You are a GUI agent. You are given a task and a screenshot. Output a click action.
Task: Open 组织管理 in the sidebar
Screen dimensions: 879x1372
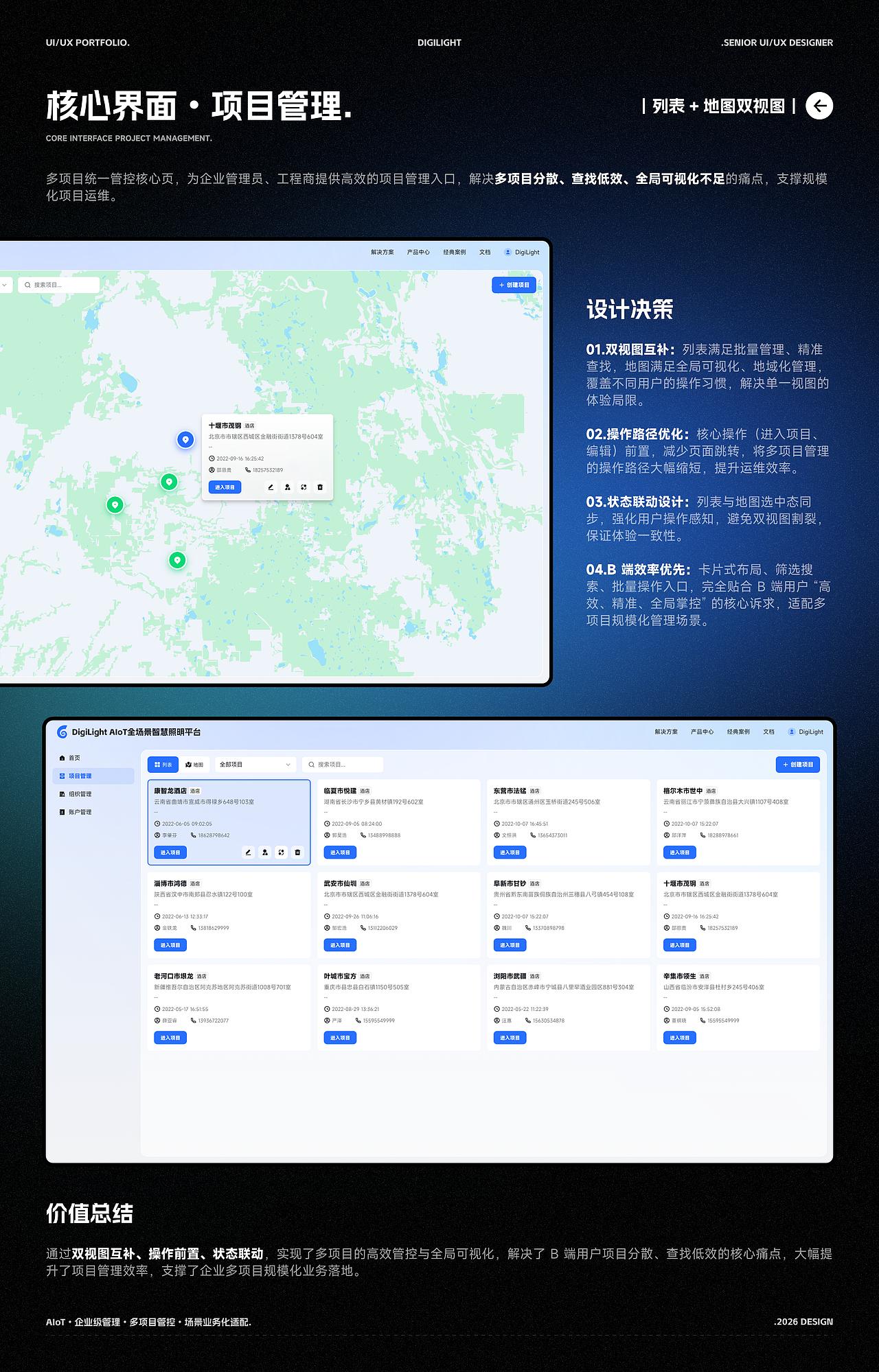pyautogui.click(x=93, y=795)
